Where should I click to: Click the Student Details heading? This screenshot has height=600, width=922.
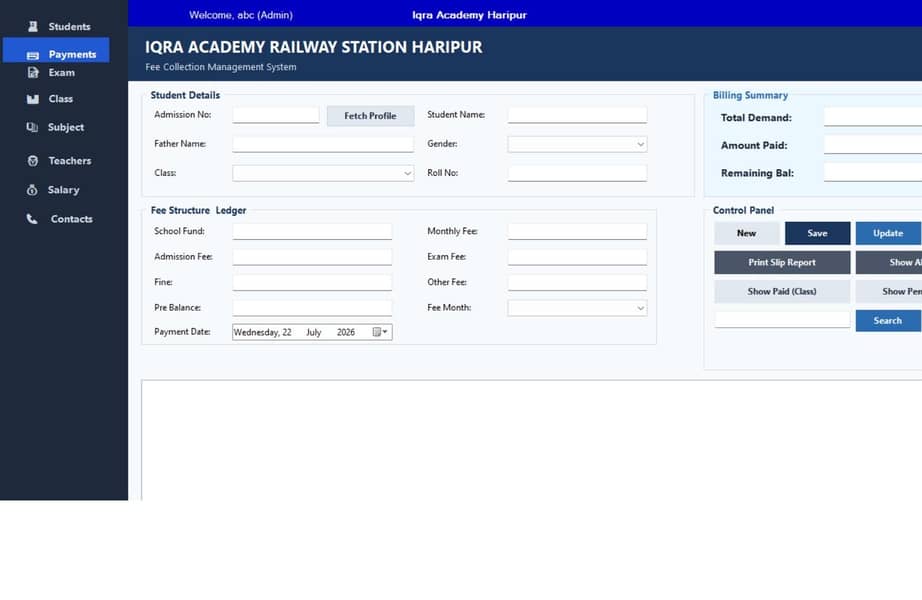point(185,95)
